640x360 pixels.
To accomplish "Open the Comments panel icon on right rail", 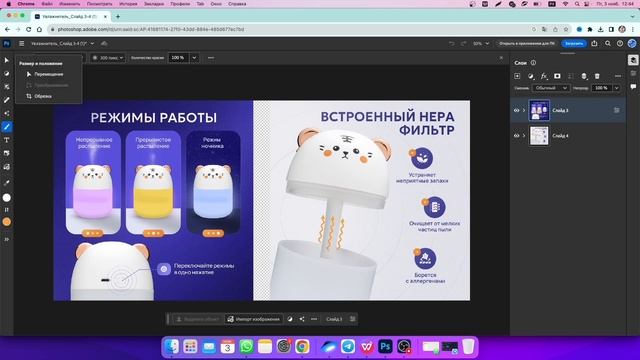I will (633, 87).
